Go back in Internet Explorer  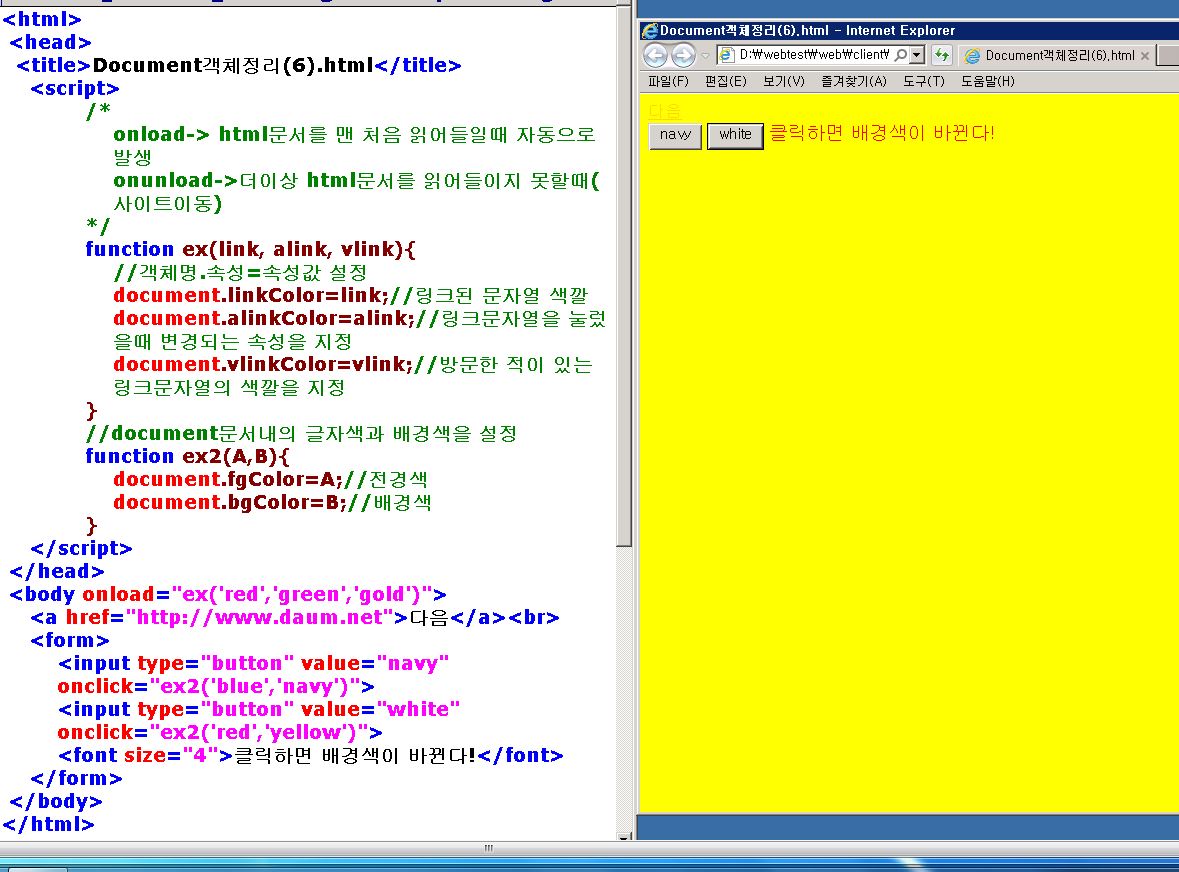coord(655,55)
